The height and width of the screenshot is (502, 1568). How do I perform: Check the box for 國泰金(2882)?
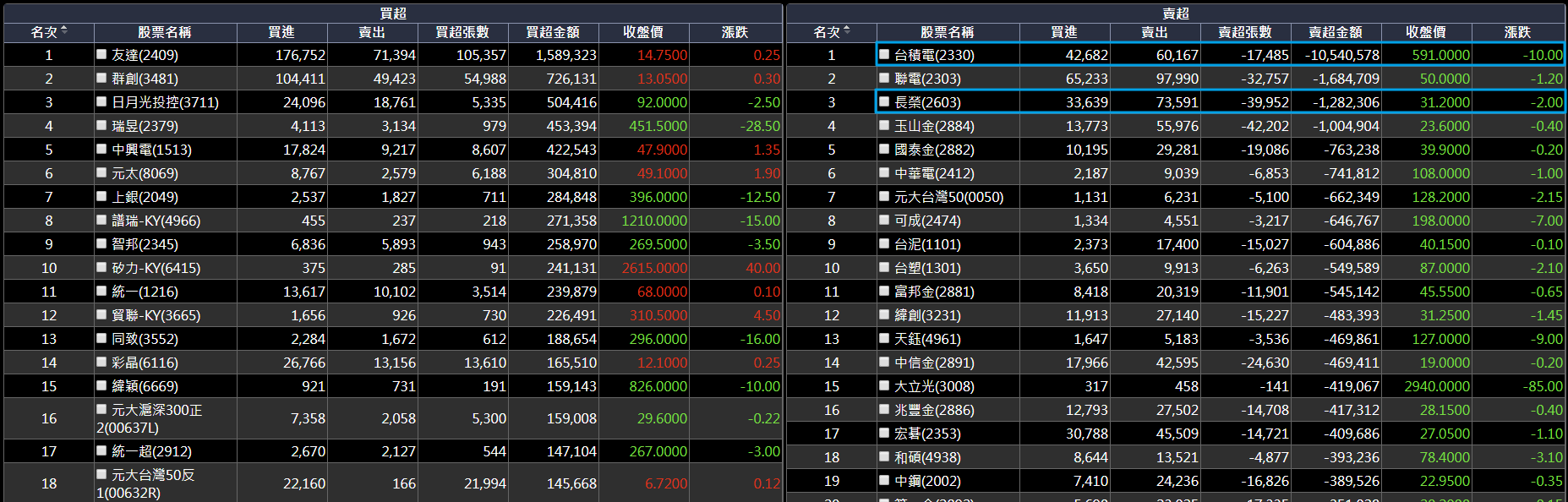884,149
